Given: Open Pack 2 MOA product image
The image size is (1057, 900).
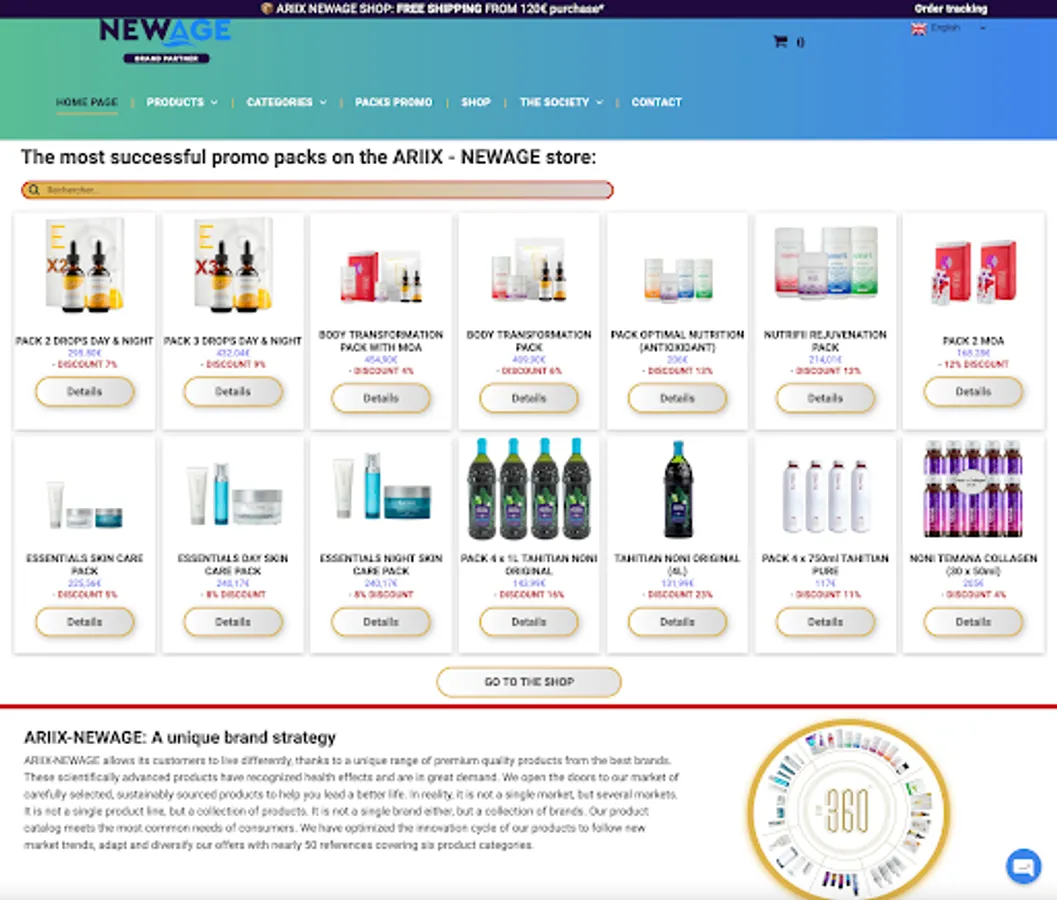Looking at the screenshot, I should pyautogui.click(x=973, y=272).
